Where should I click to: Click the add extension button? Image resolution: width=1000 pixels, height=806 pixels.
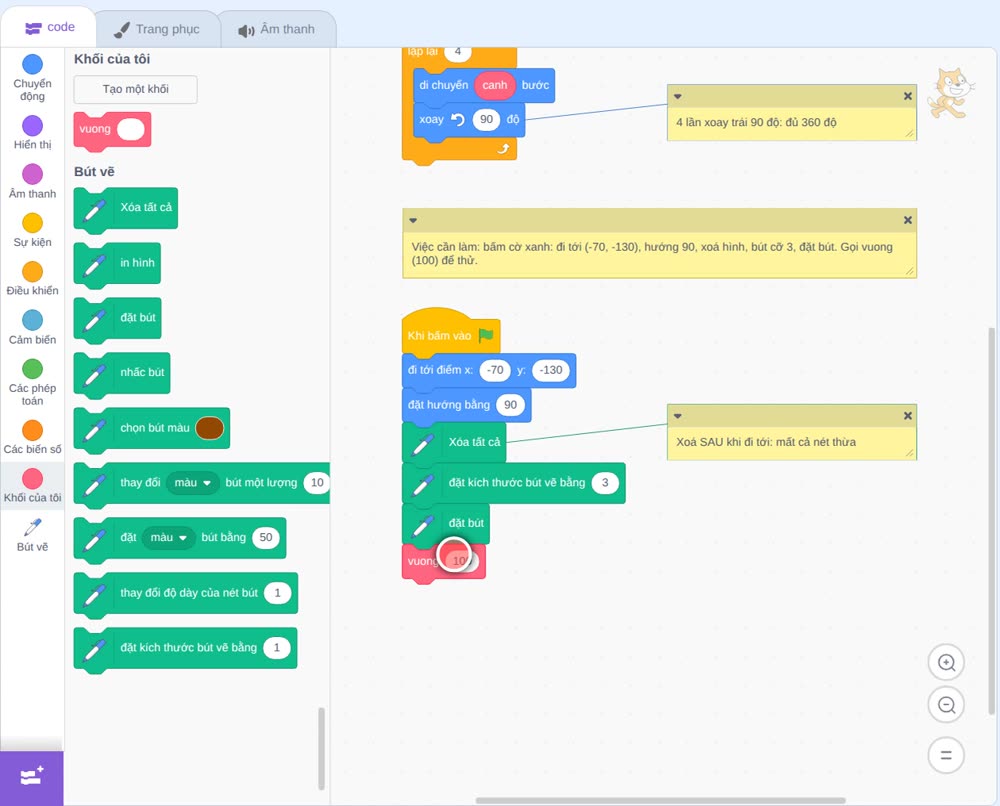point(32,777)
